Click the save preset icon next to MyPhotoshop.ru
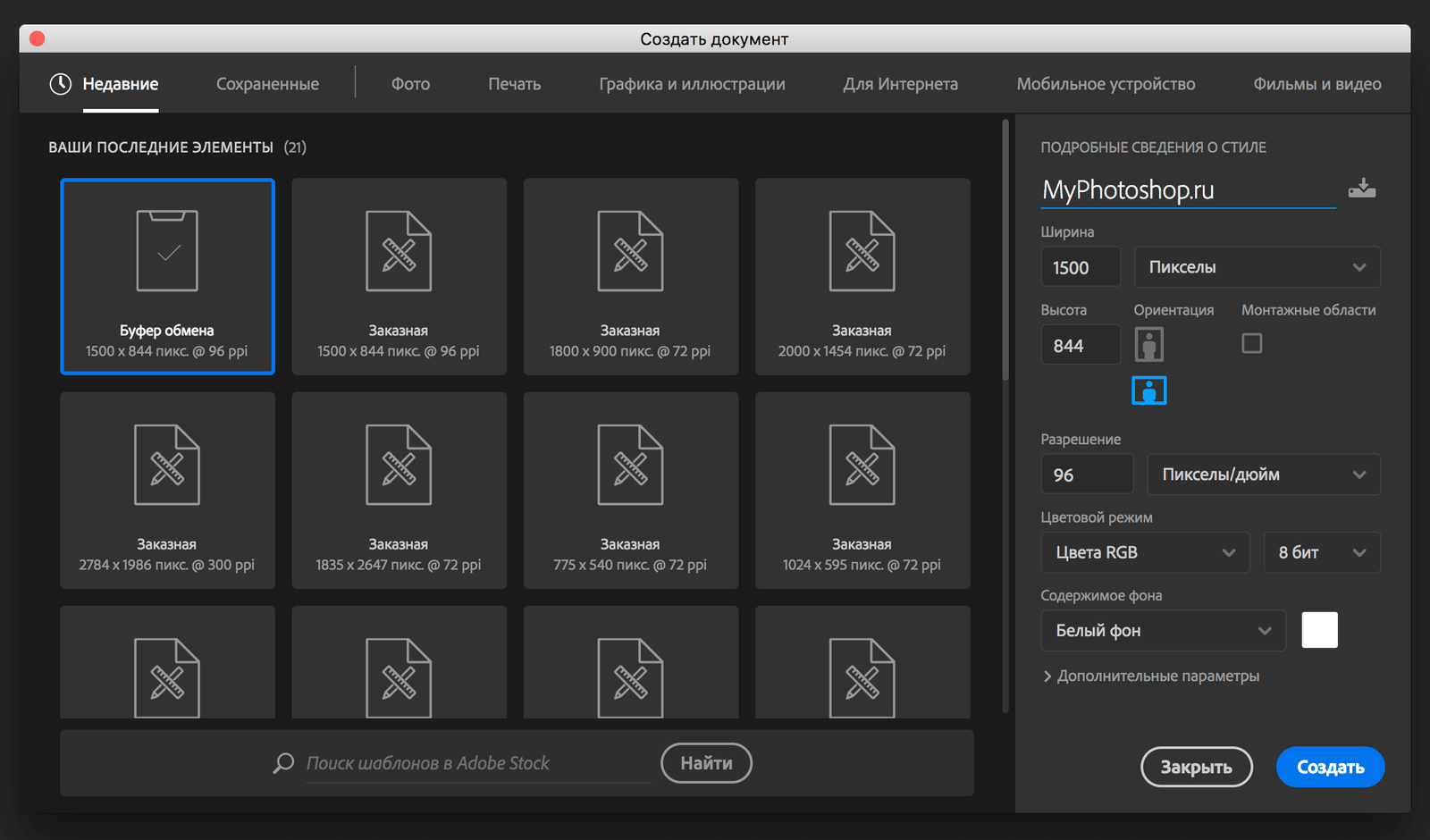This screenshot has width=1430, height=840. pyautogui.click(x=1361, y=189)
